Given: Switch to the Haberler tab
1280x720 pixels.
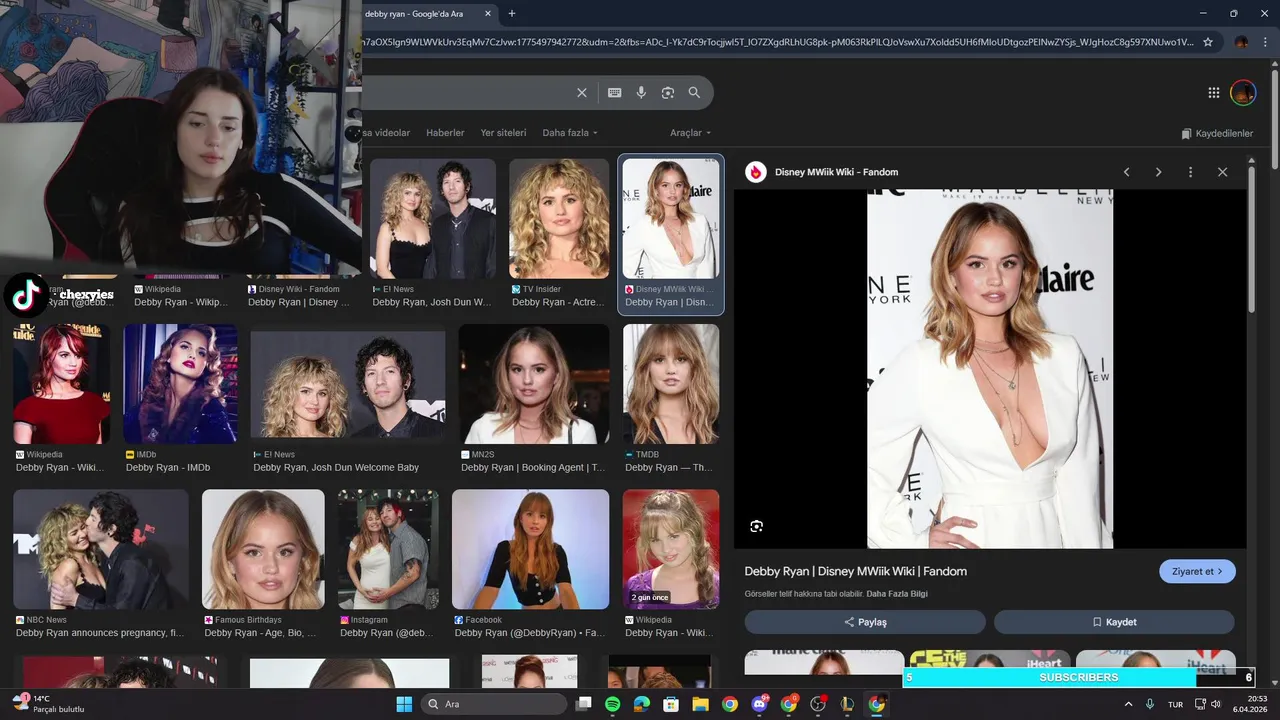Looking at the screenshot, I should [x=445, y=133].
